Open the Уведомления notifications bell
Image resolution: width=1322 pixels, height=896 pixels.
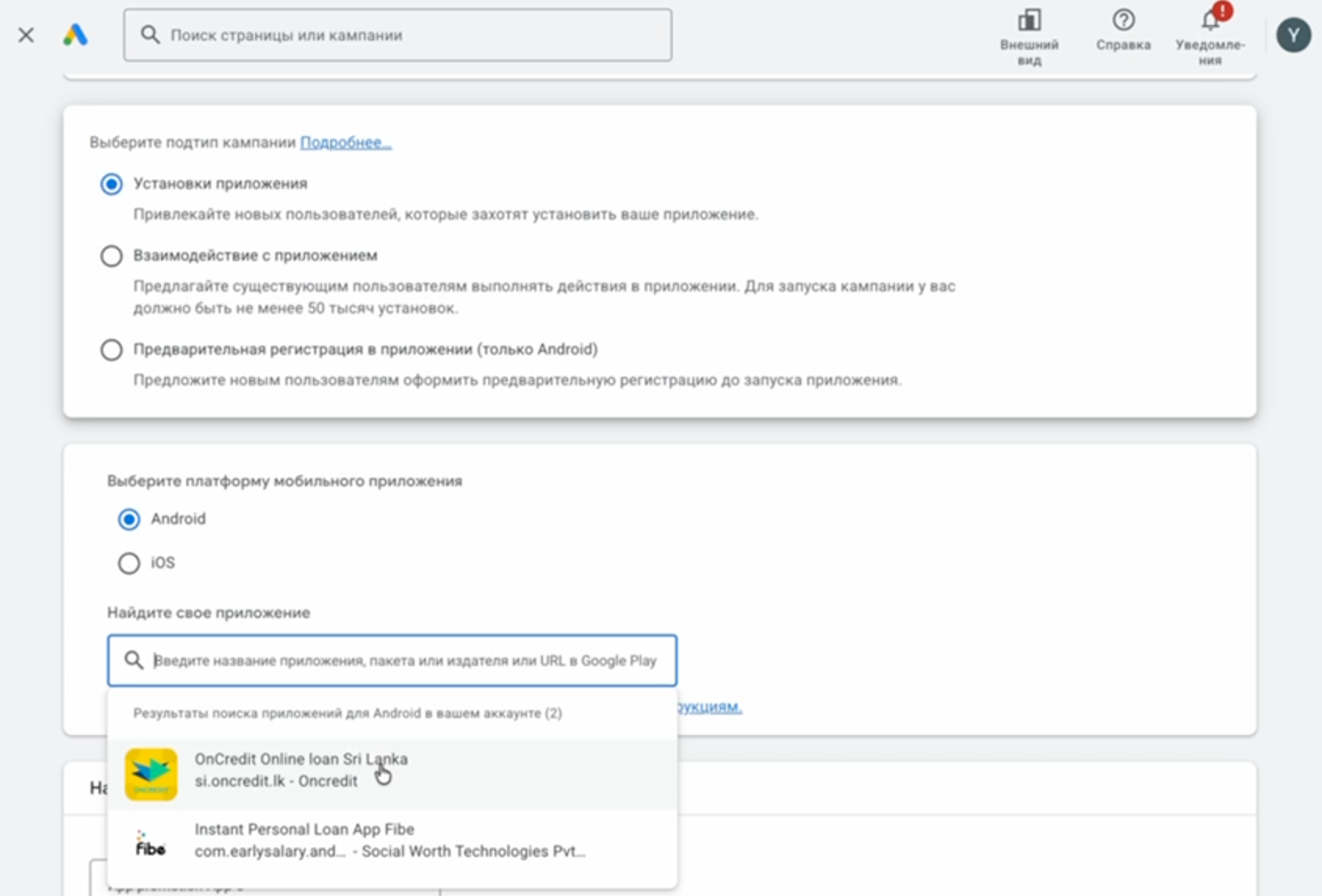coord(1210,21)
